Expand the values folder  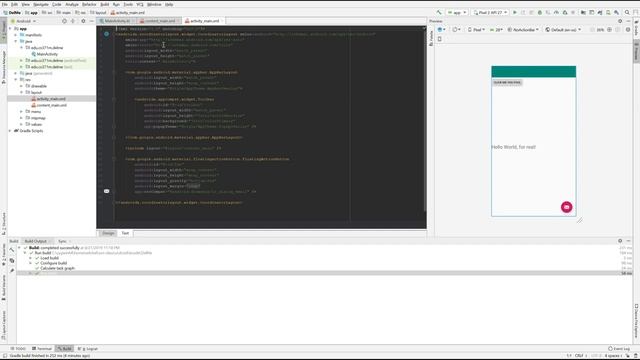pyautogui.click(x=22, y=124)
